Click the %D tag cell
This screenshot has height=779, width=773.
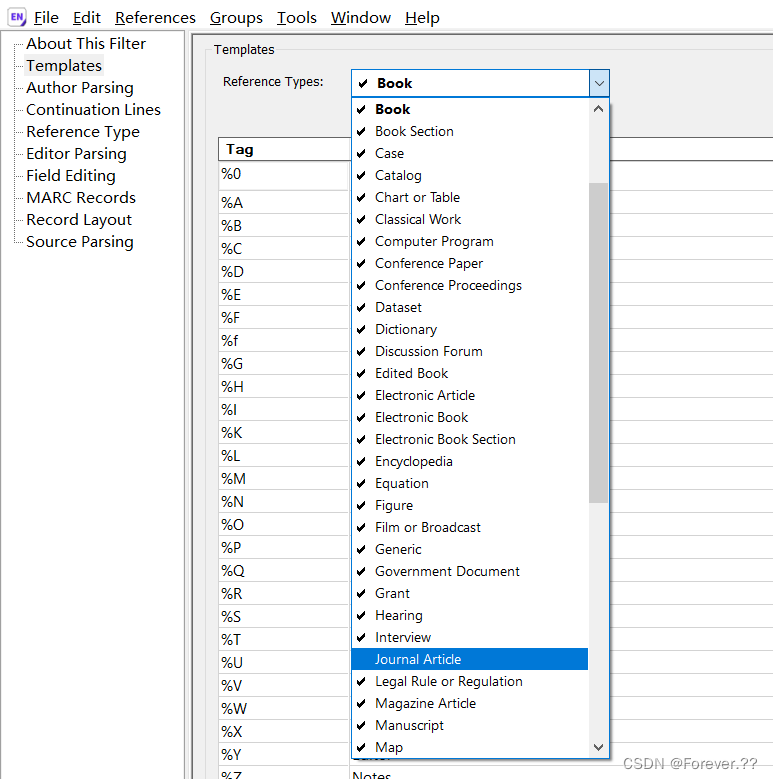click(283, 272)
